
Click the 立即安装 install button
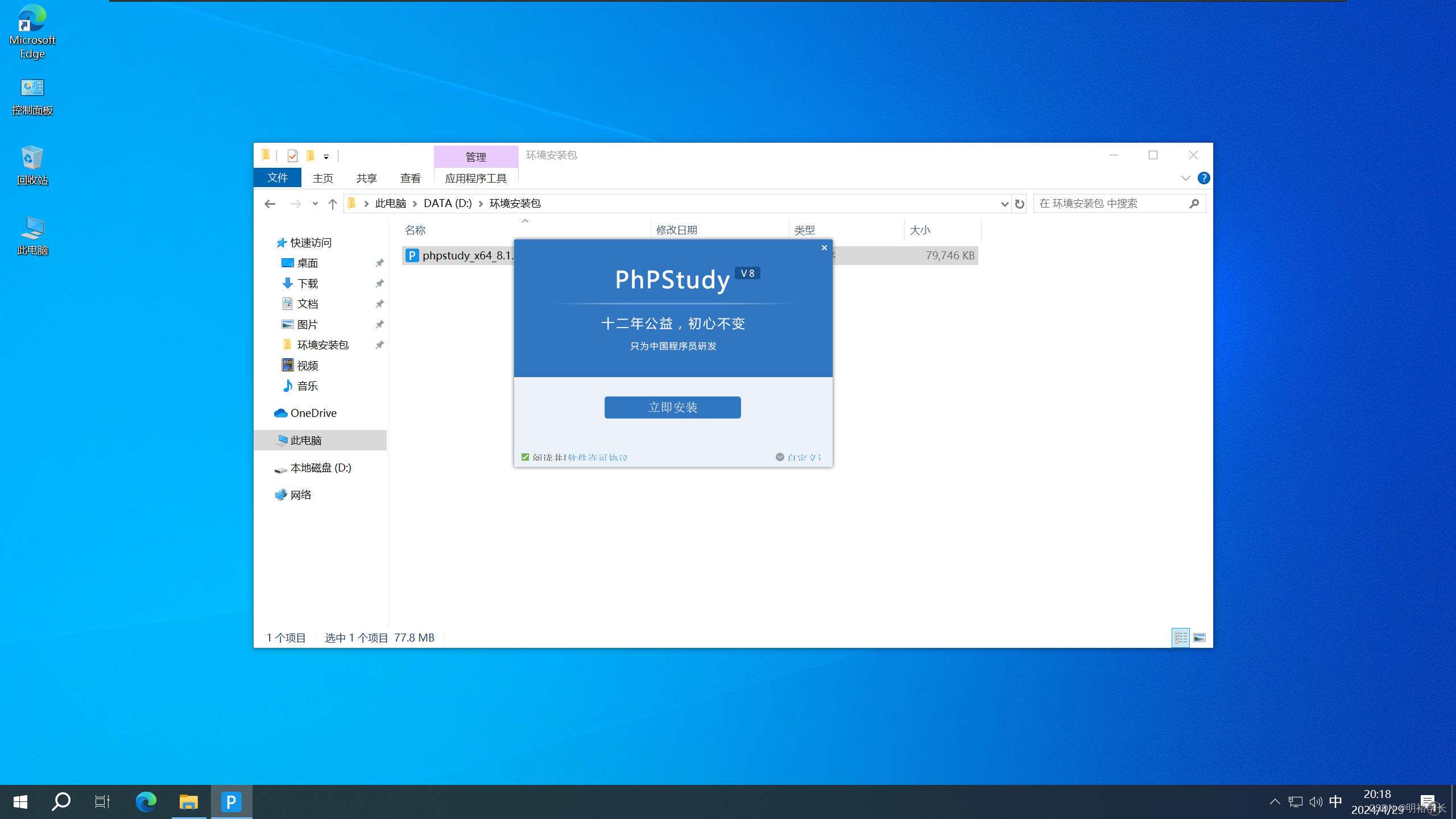tap(672, 407)
